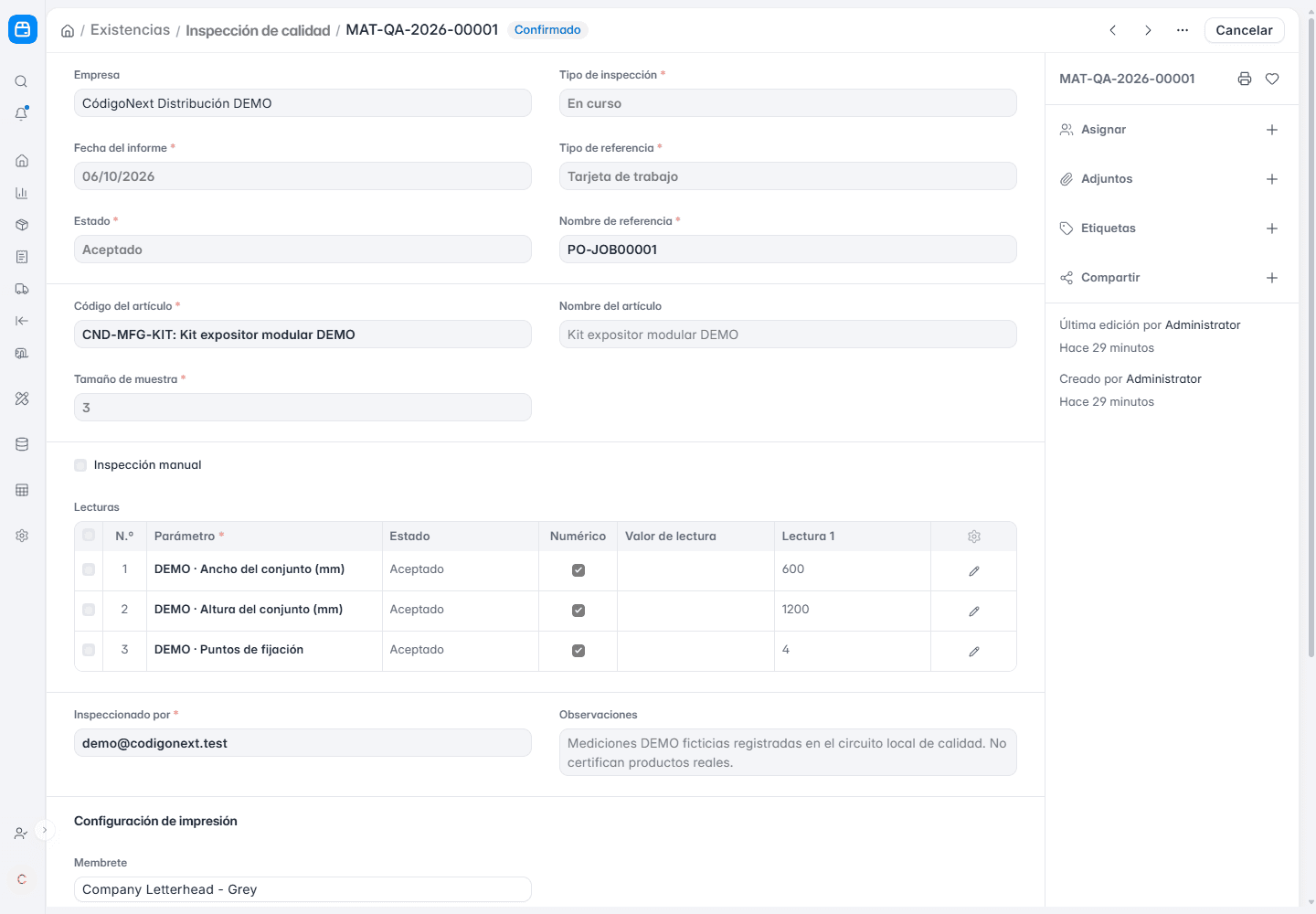
Task: Add assignment with Asignar plus
Action: pos(1272,130)
